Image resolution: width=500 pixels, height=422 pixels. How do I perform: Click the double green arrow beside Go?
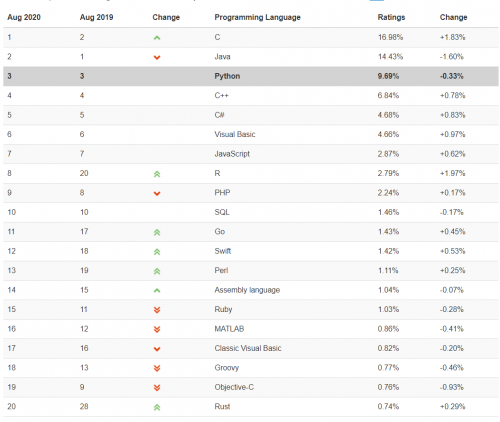157,232
